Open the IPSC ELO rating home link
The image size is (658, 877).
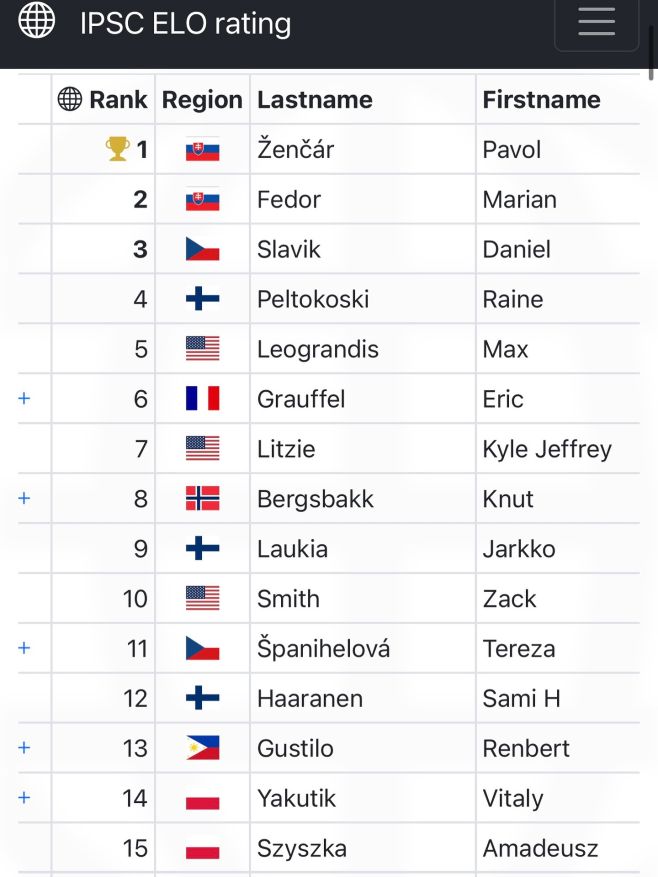185,23
